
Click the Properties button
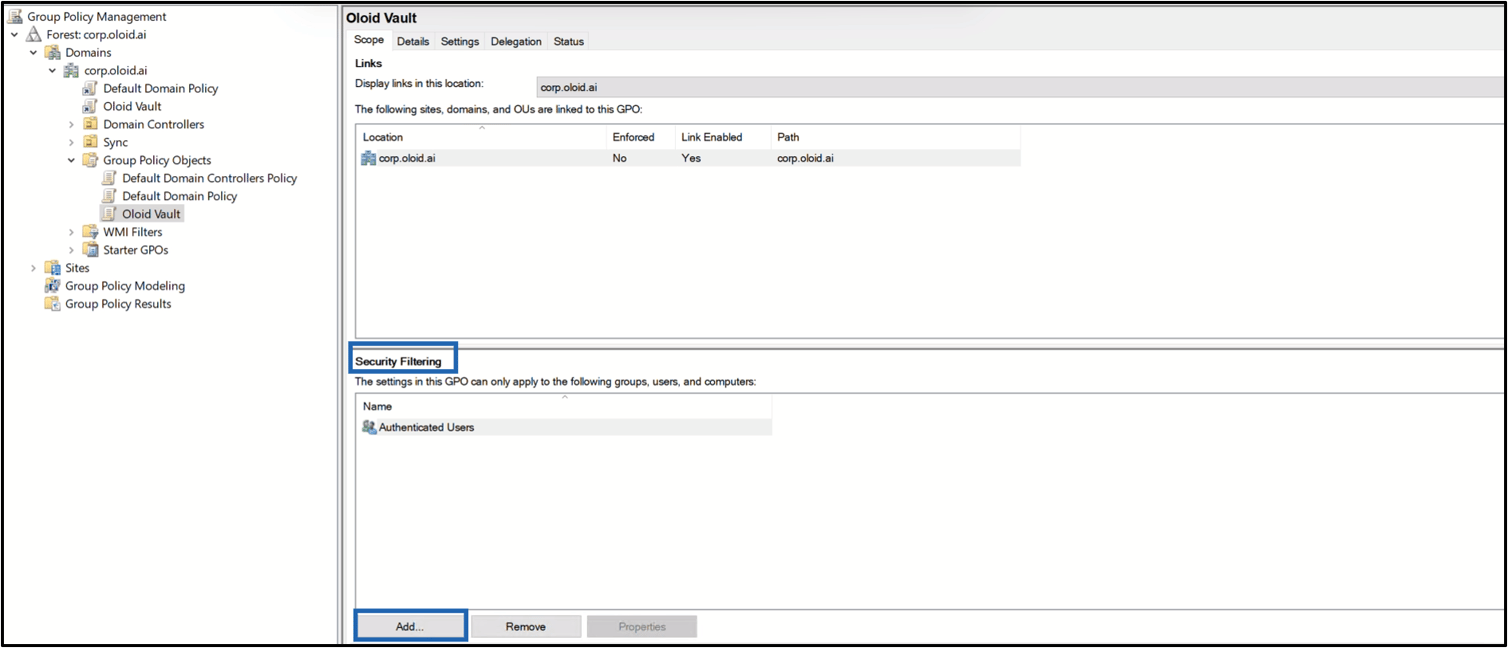click(642, 626)
